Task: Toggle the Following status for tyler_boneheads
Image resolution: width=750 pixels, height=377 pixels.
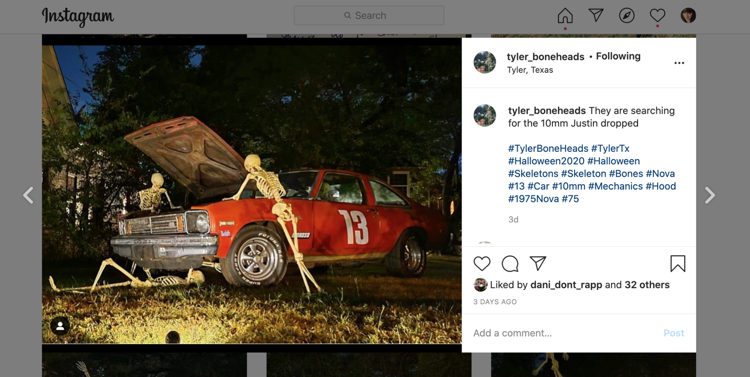Action: pos(618,56)
